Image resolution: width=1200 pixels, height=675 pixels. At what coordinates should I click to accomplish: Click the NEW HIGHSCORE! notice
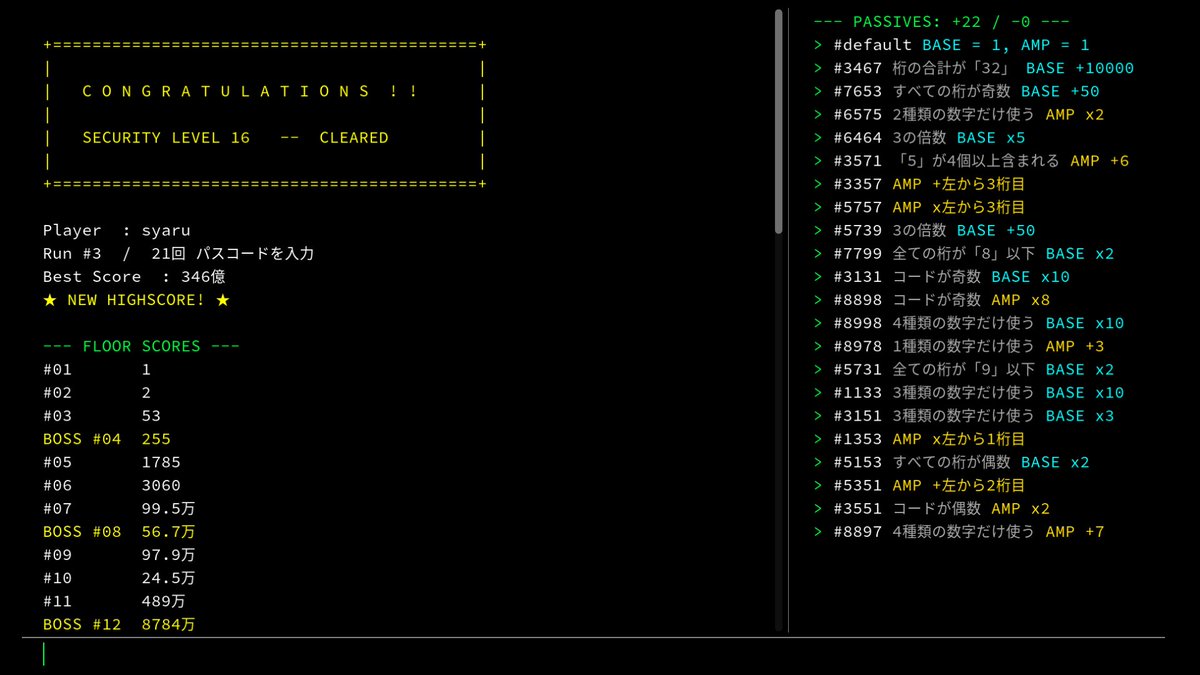pos(136,300)
